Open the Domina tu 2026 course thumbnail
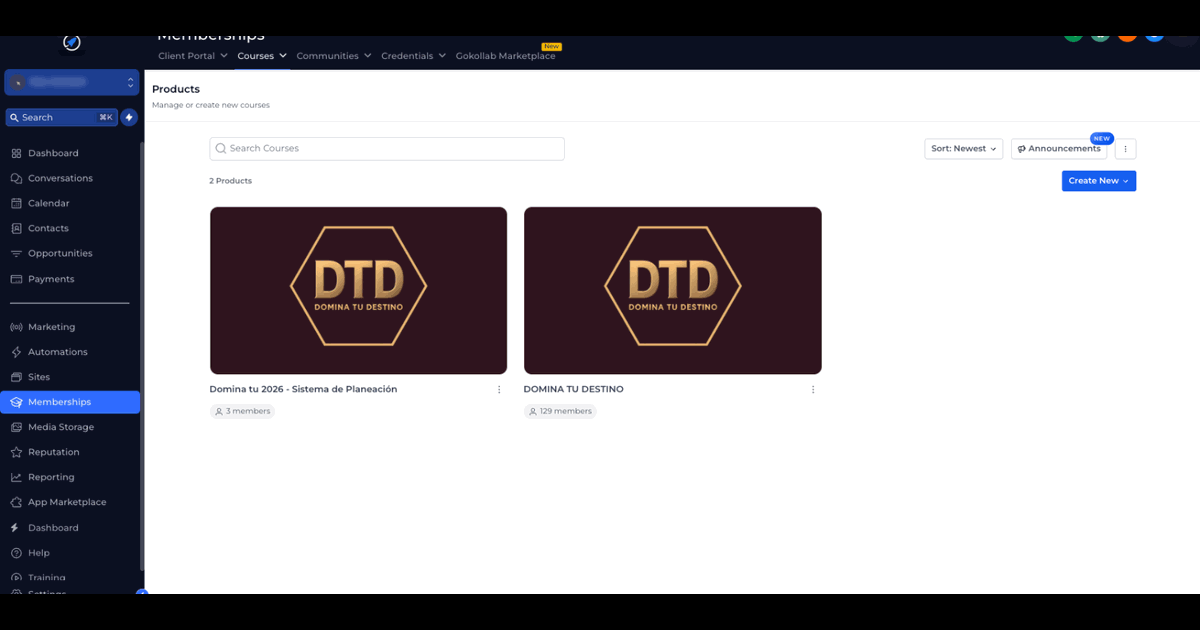Viewport: 1200px width, 630px height. pos(358,290)
